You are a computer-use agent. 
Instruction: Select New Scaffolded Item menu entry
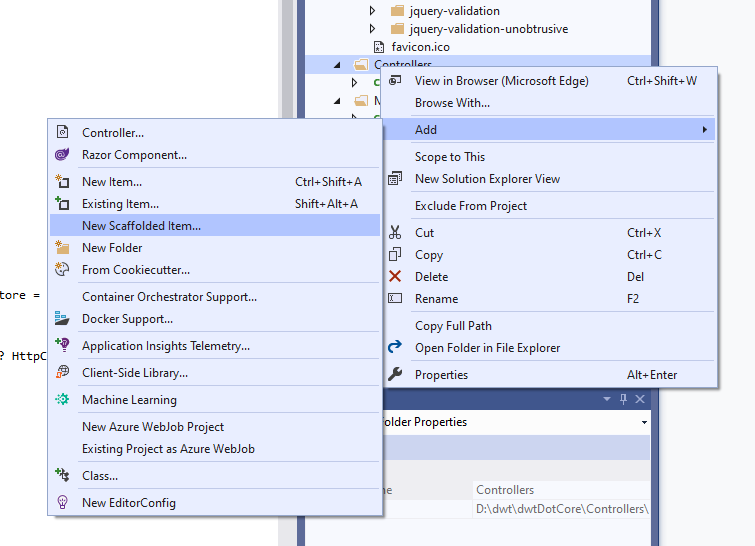pyautogui.click(x=141, y=226)
